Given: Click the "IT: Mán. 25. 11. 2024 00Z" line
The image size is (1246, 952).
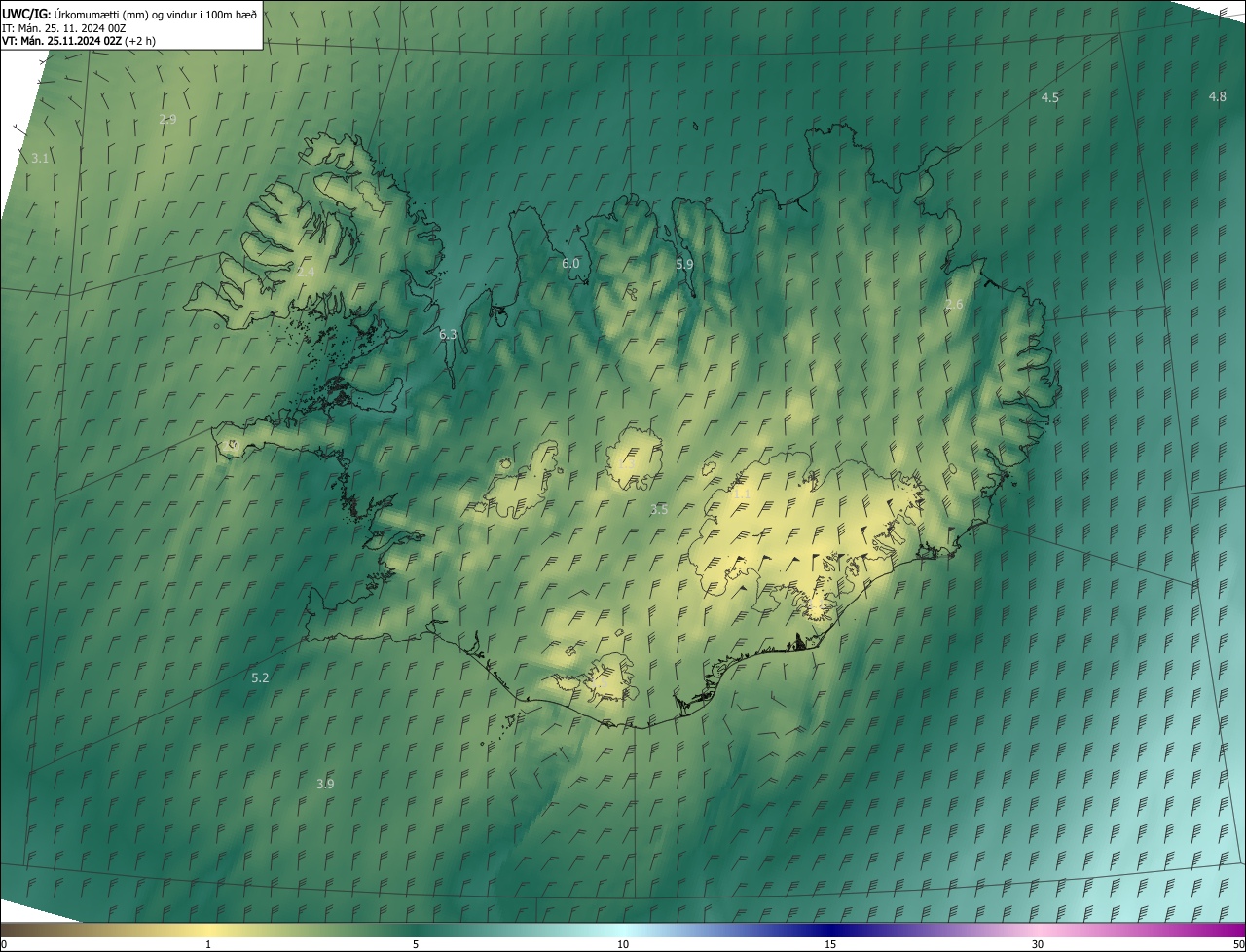Looking at the screenshot, I should (63, 27).
